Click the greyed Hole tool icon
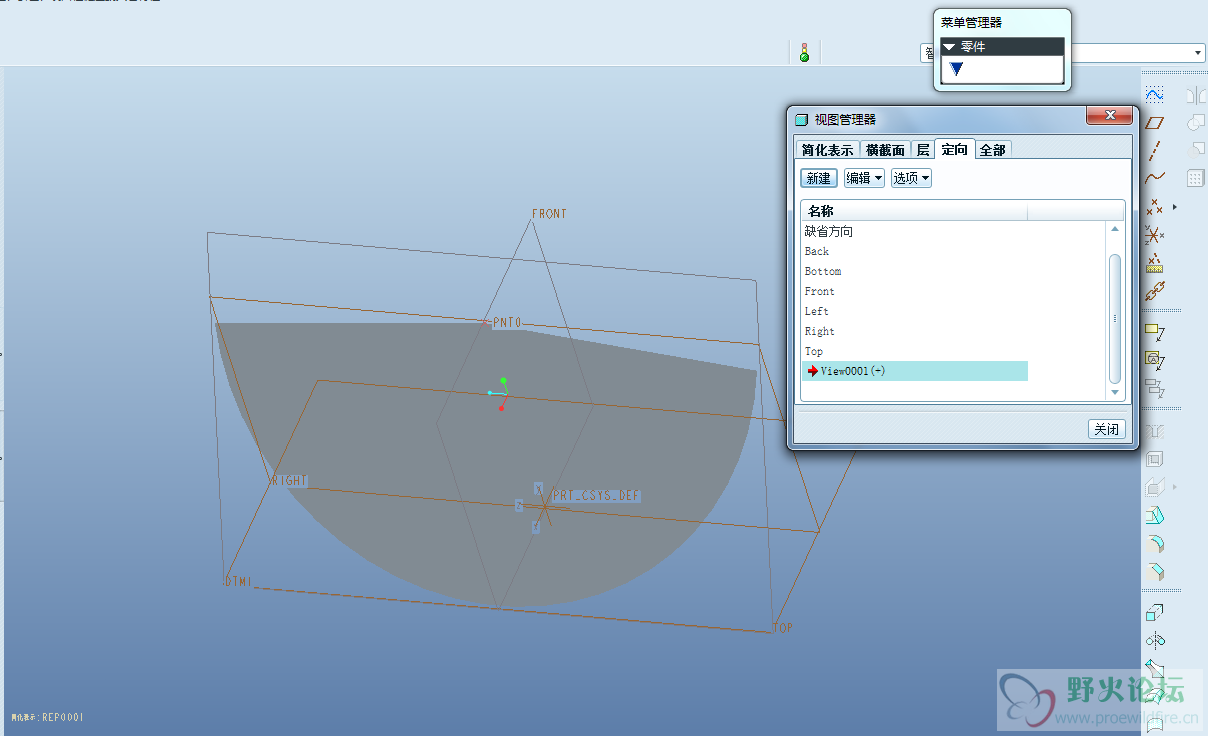Screen dimensions: 1208x736 [x=1155, y=431]
